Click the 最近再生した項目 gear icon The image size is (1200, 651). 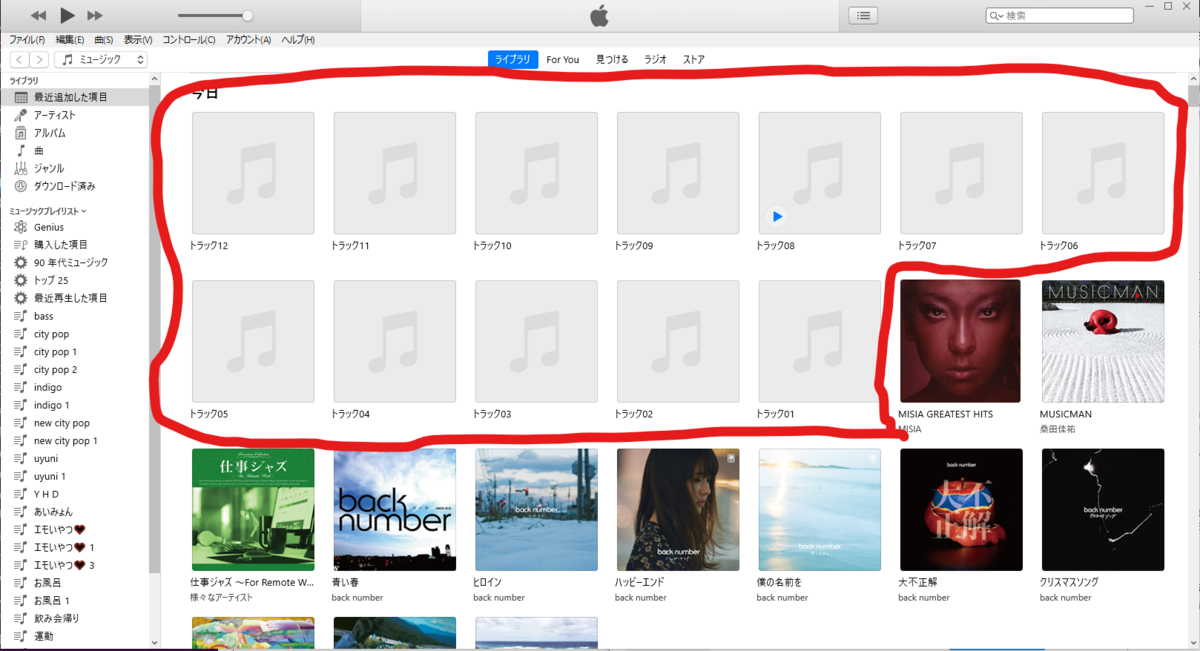click(x=21, y=298)
